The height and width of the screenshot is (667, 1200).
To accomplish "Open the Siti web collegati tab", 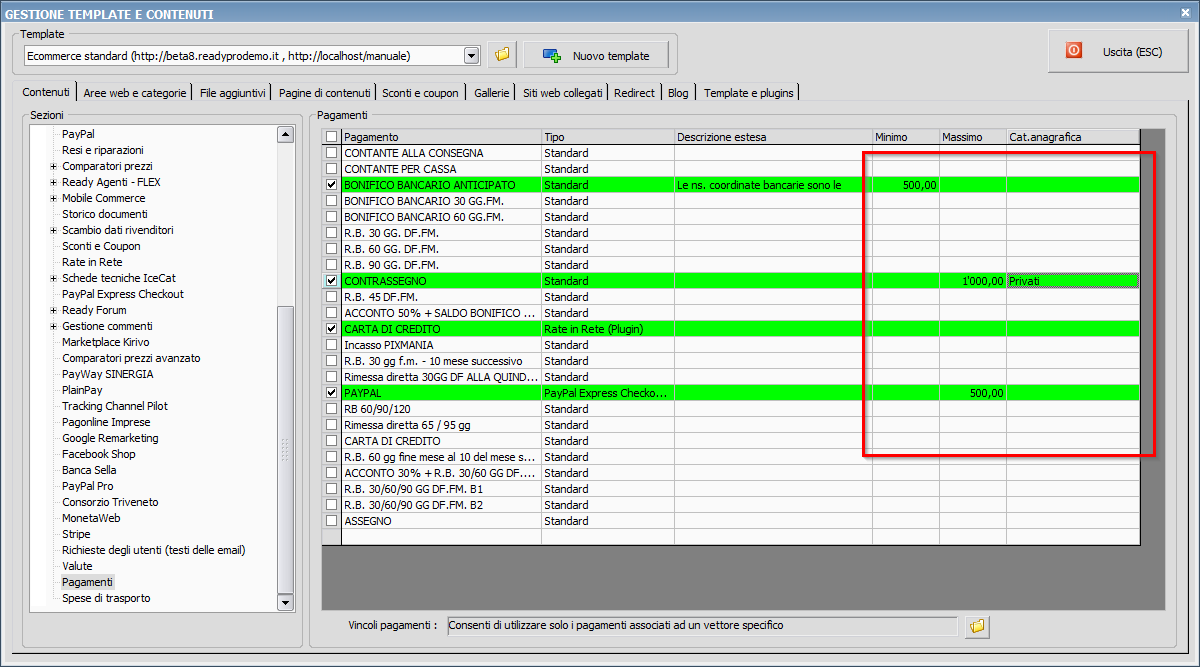I will [x=563, y=93].
